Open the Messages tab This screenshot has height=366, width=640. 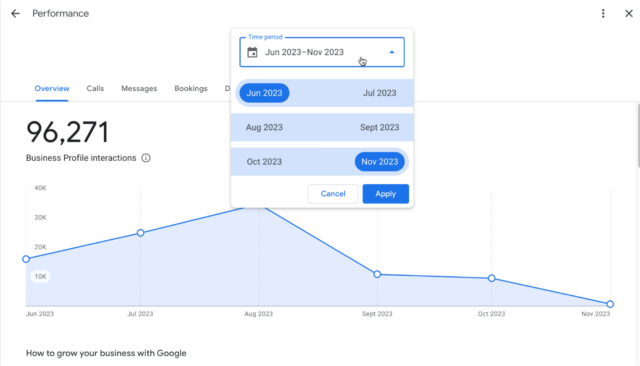coord(139,89)
